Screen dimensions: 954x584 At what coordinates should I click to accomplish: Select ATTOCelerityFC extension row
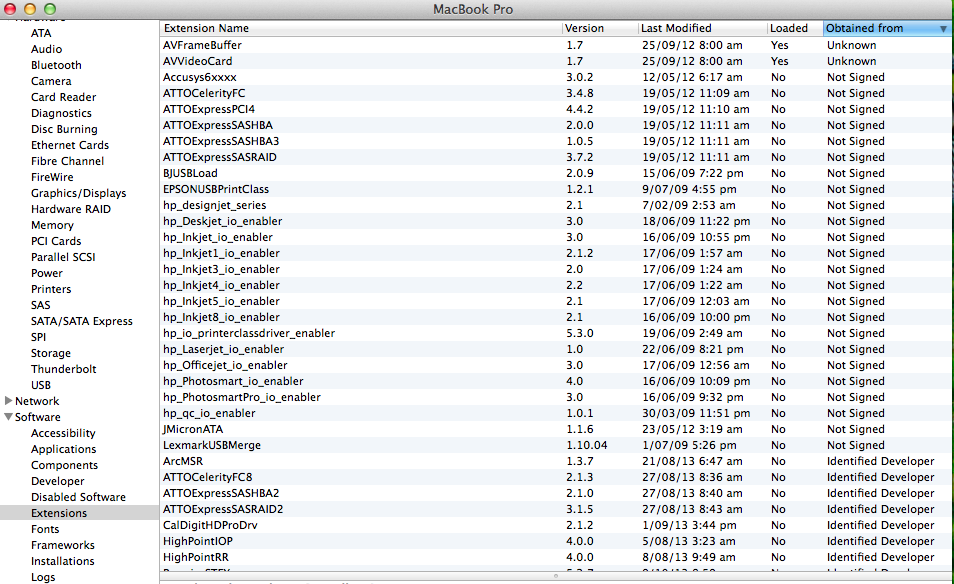pos(556,93)
